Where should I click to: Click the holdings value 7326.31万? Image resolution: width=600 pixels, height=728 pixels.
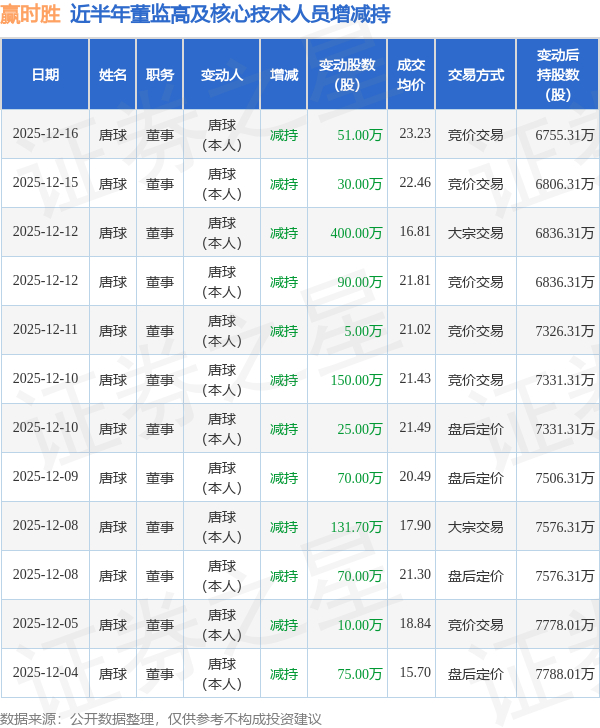(x=565, y=331)
